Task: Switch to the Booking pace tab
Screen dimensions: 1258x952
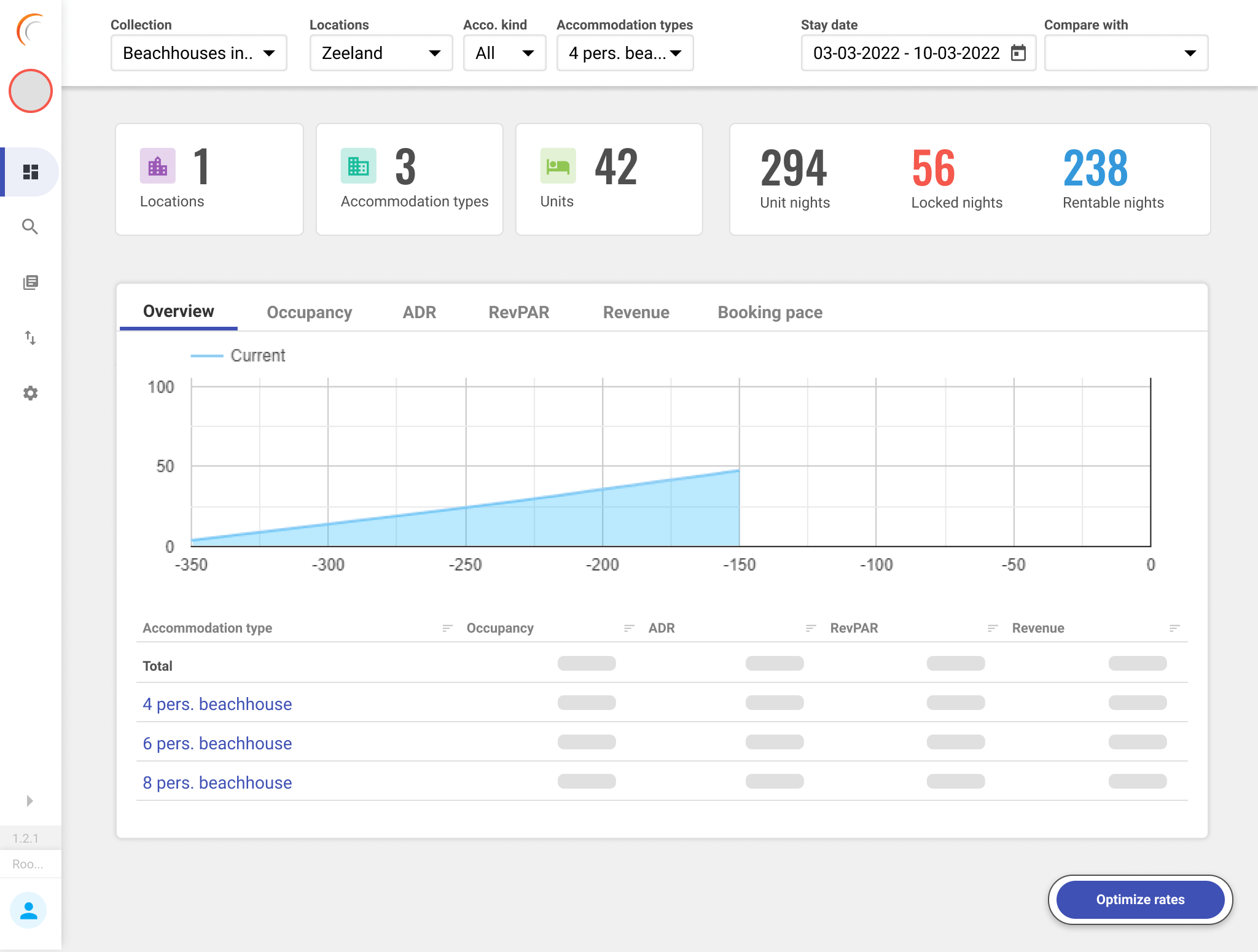Action: point(770,312)
